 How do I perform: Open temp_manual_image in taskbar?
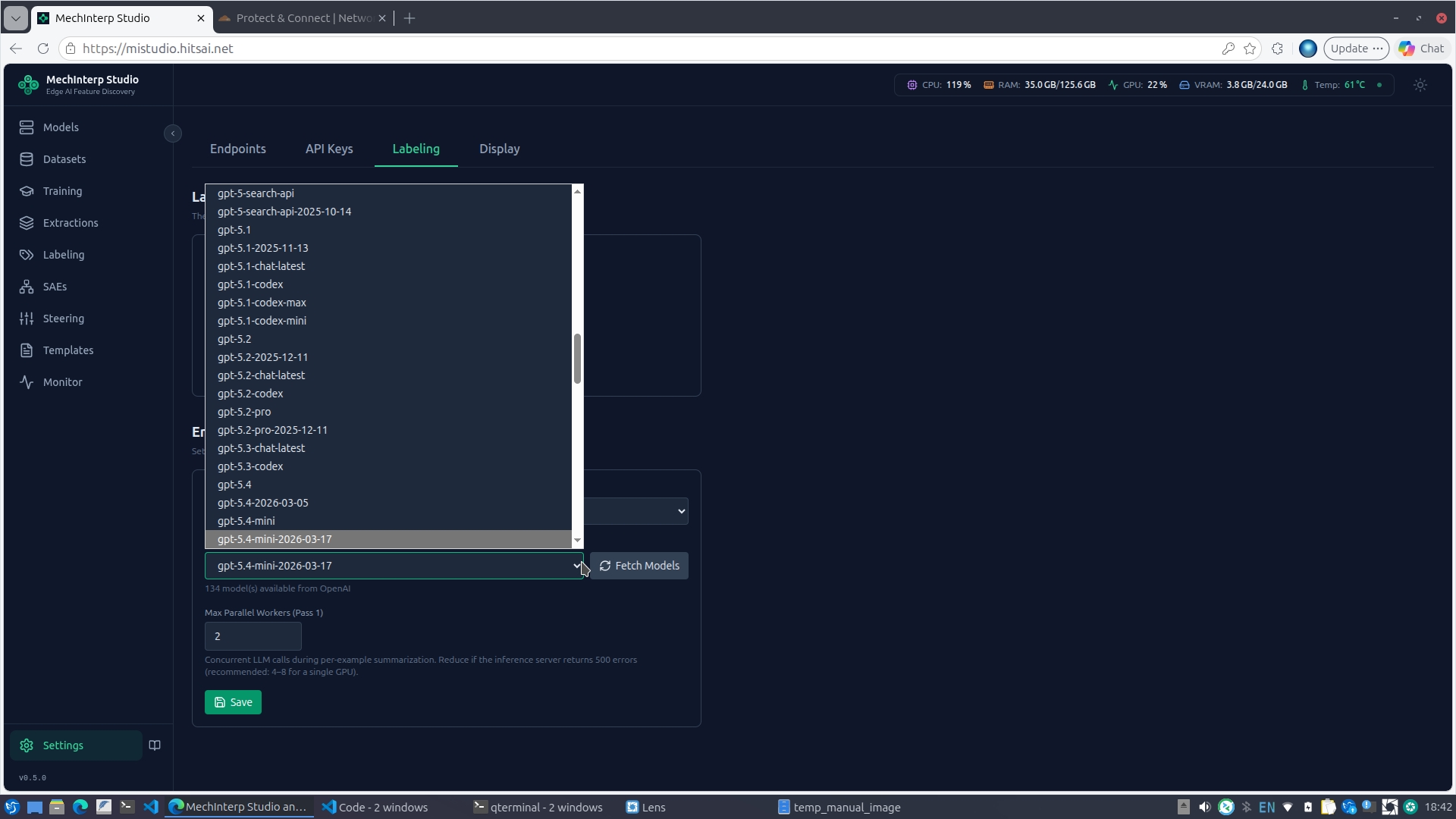point(839,807)
